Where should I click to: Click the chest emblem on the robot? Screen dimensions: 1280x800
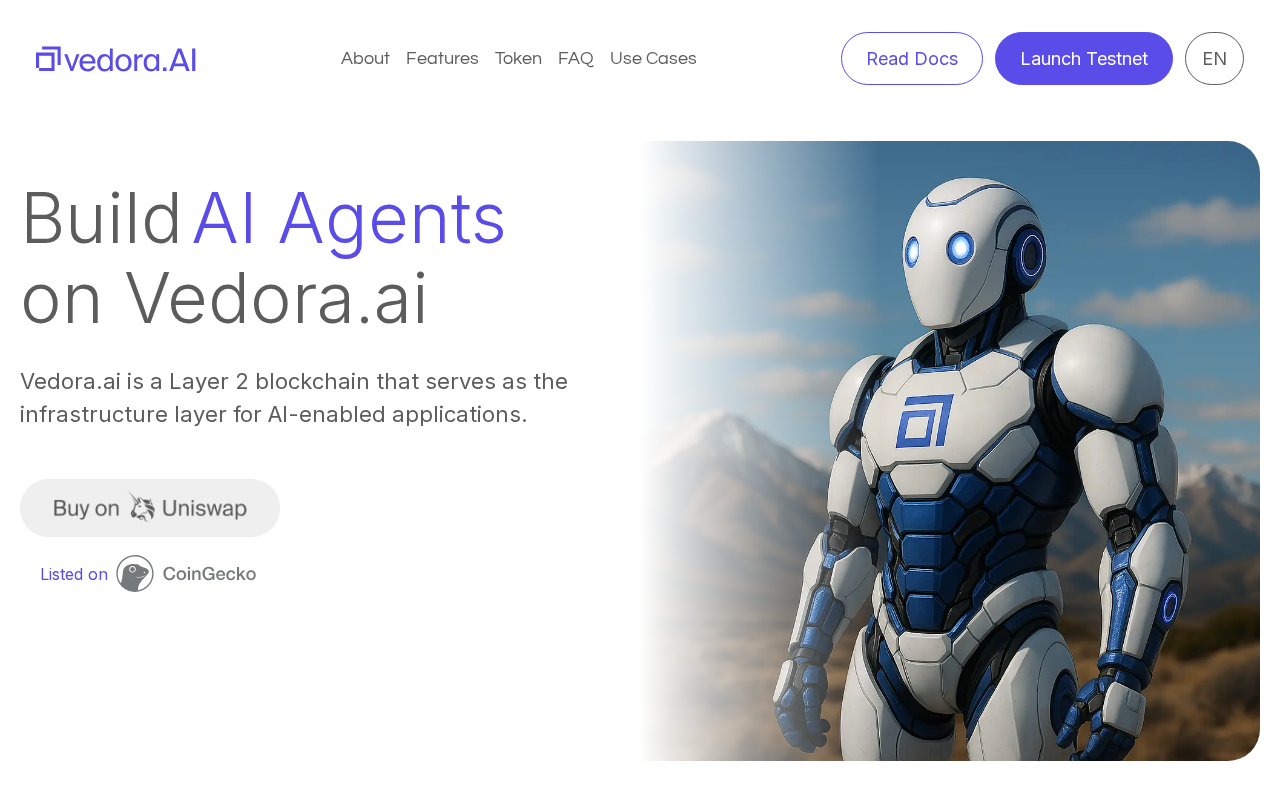coord(924,420)
